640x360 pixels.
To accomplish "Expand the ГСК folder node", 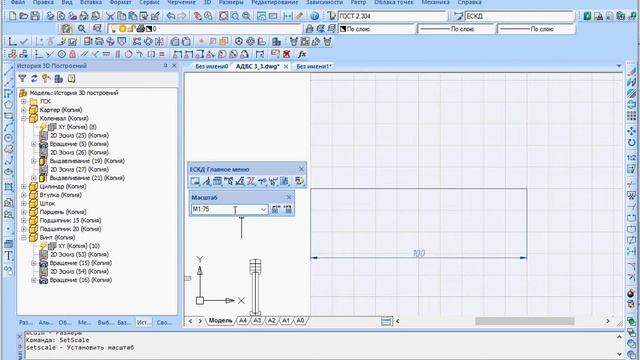I will (x=24, y=101).
